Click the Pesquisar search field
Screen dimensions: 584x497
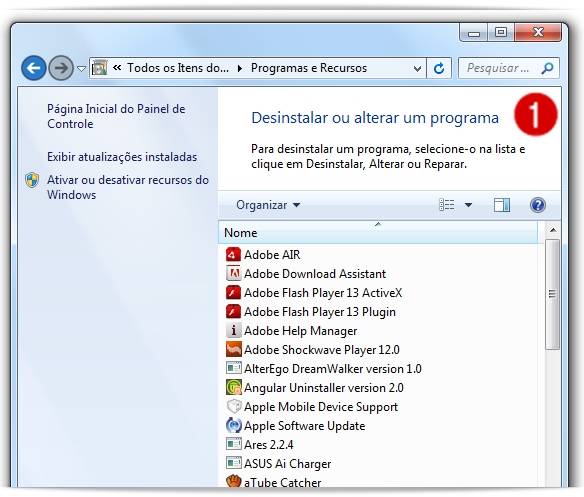[x=508, y=68]
